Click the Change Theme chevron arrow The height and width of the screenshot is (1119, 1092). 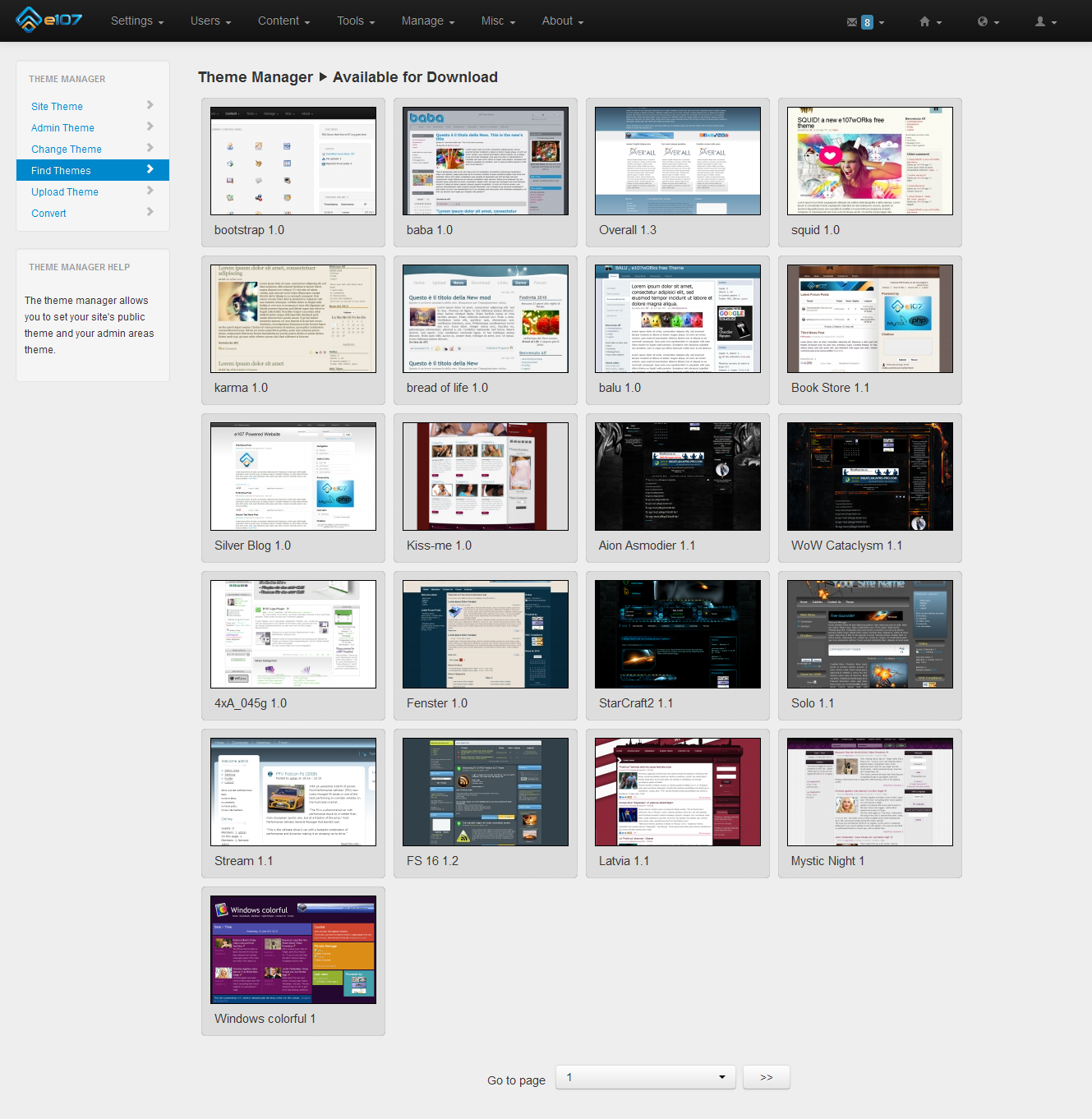pyautogui.click(x=150, y=148)
